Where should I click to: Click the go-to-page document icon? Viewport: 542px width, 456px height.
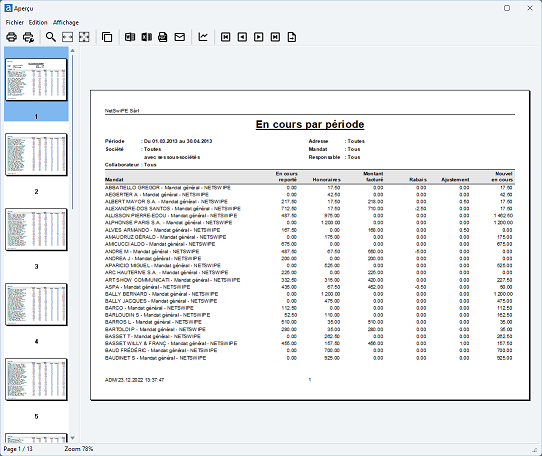click(292, 37)
